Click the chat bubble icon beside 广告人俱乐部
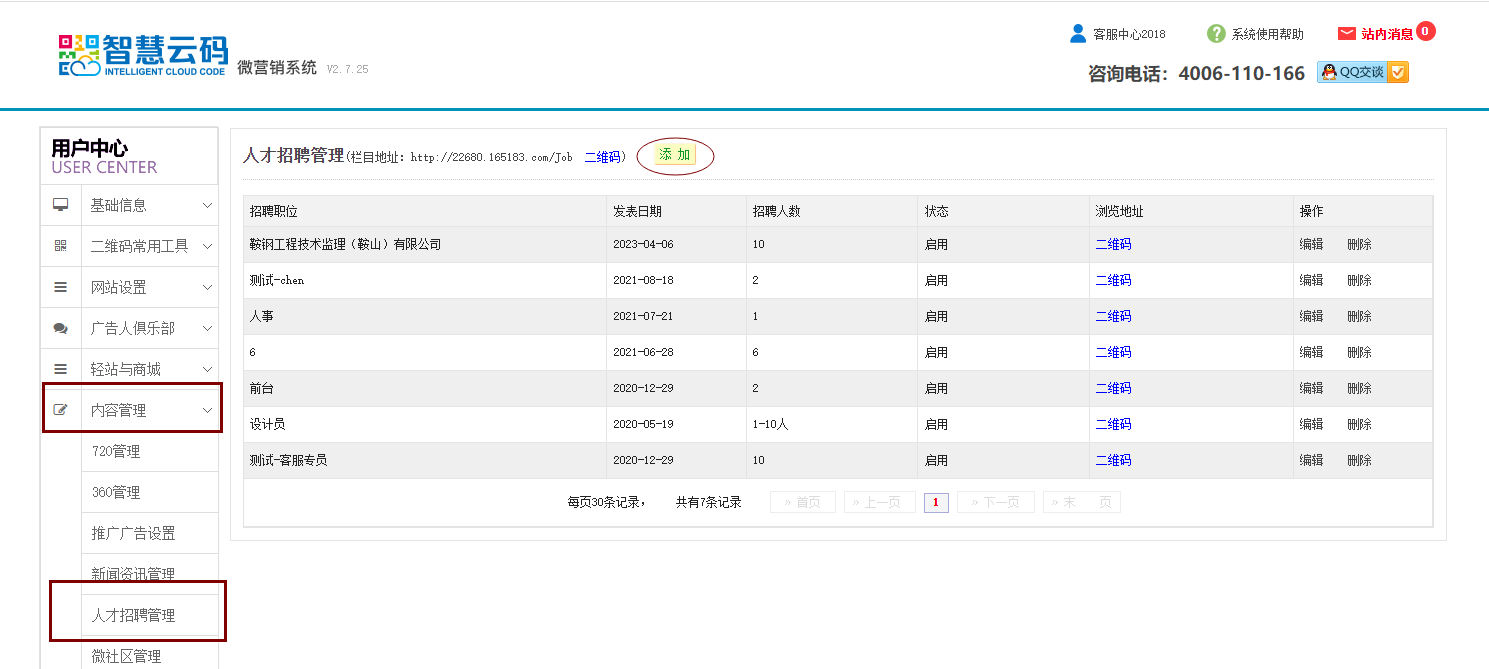The image size is (1489, 669). (61, 328)
